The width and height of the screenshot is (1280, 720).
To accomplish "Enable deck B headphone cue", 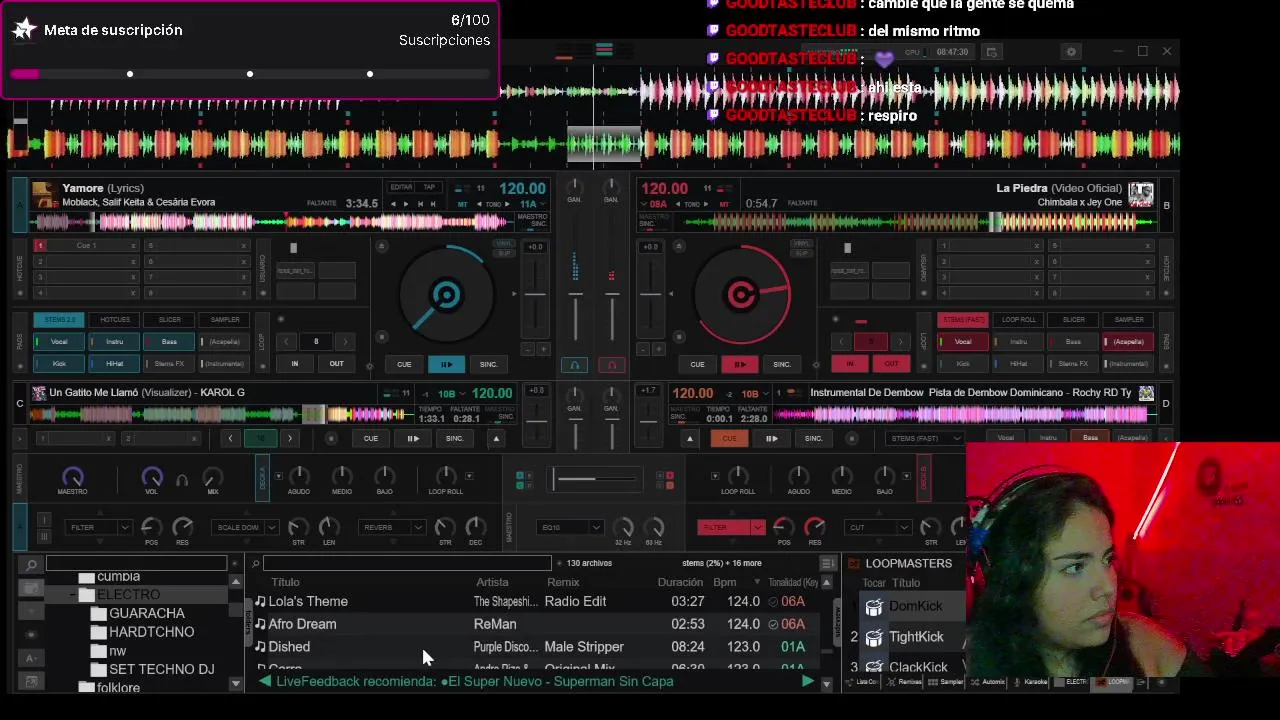I will pyautogui.click(x=612, y=366).
